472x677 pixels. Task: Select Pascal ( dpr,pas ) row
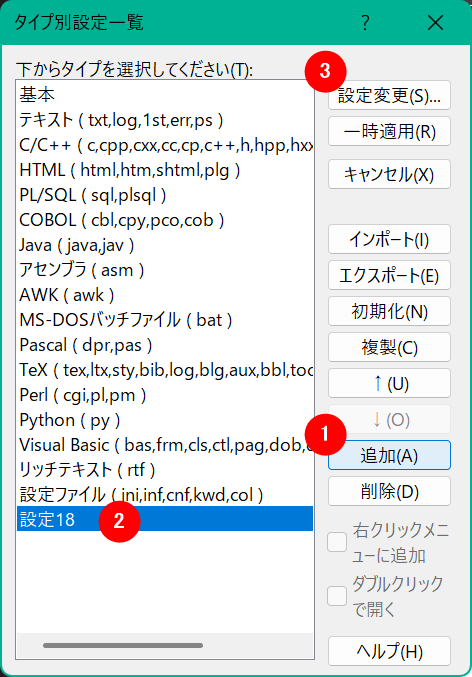165,345
